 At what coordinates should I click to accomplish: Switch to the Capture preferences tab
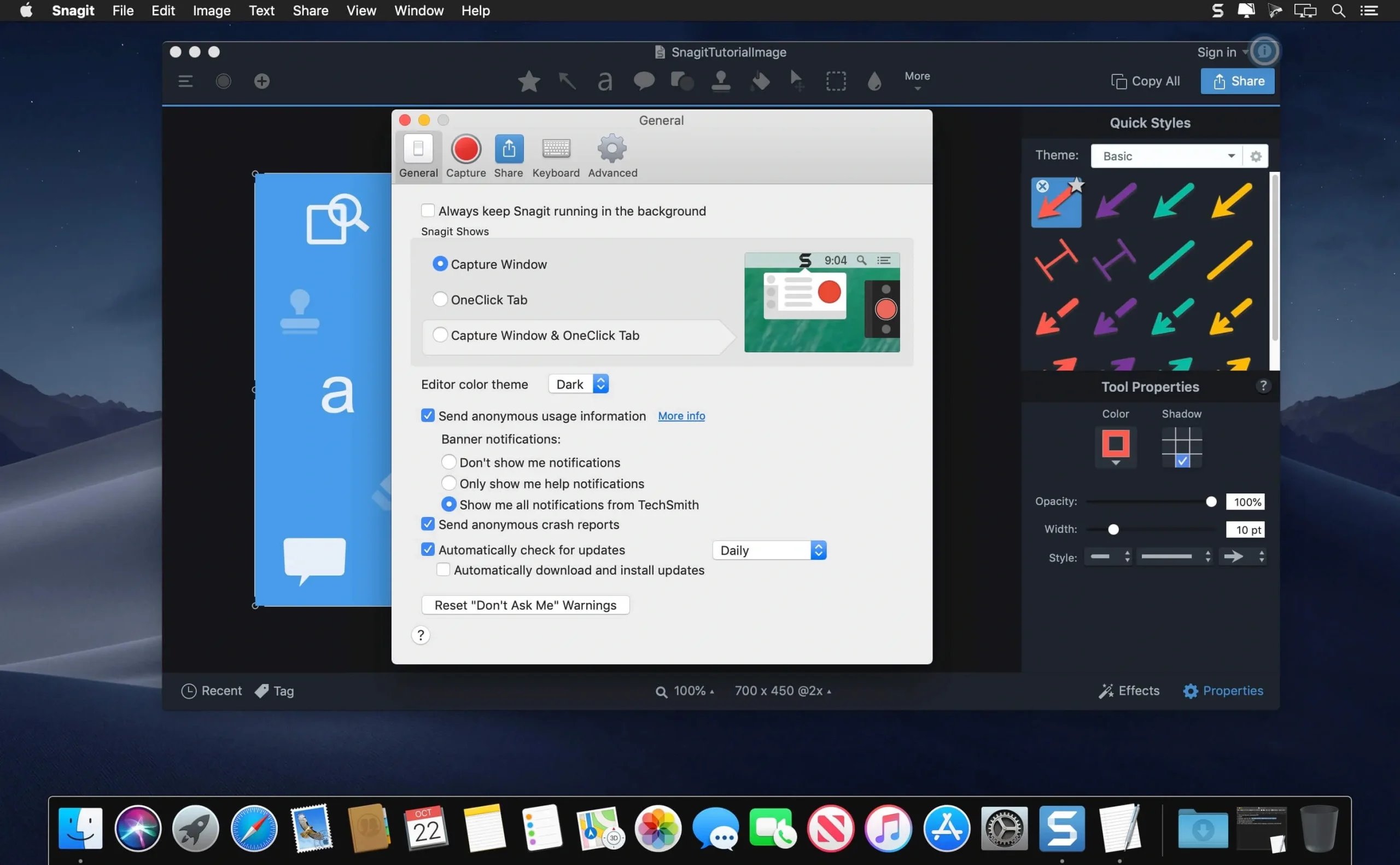[466, 156]
